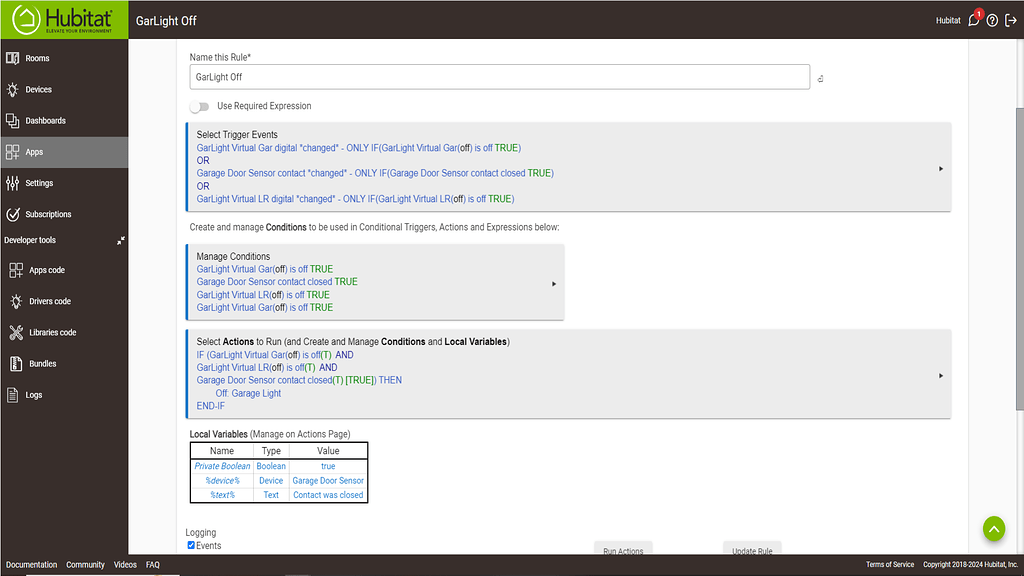1024x576 pixels.
Task: Expand the Manage Conditions panel
Action: (554, 283)
